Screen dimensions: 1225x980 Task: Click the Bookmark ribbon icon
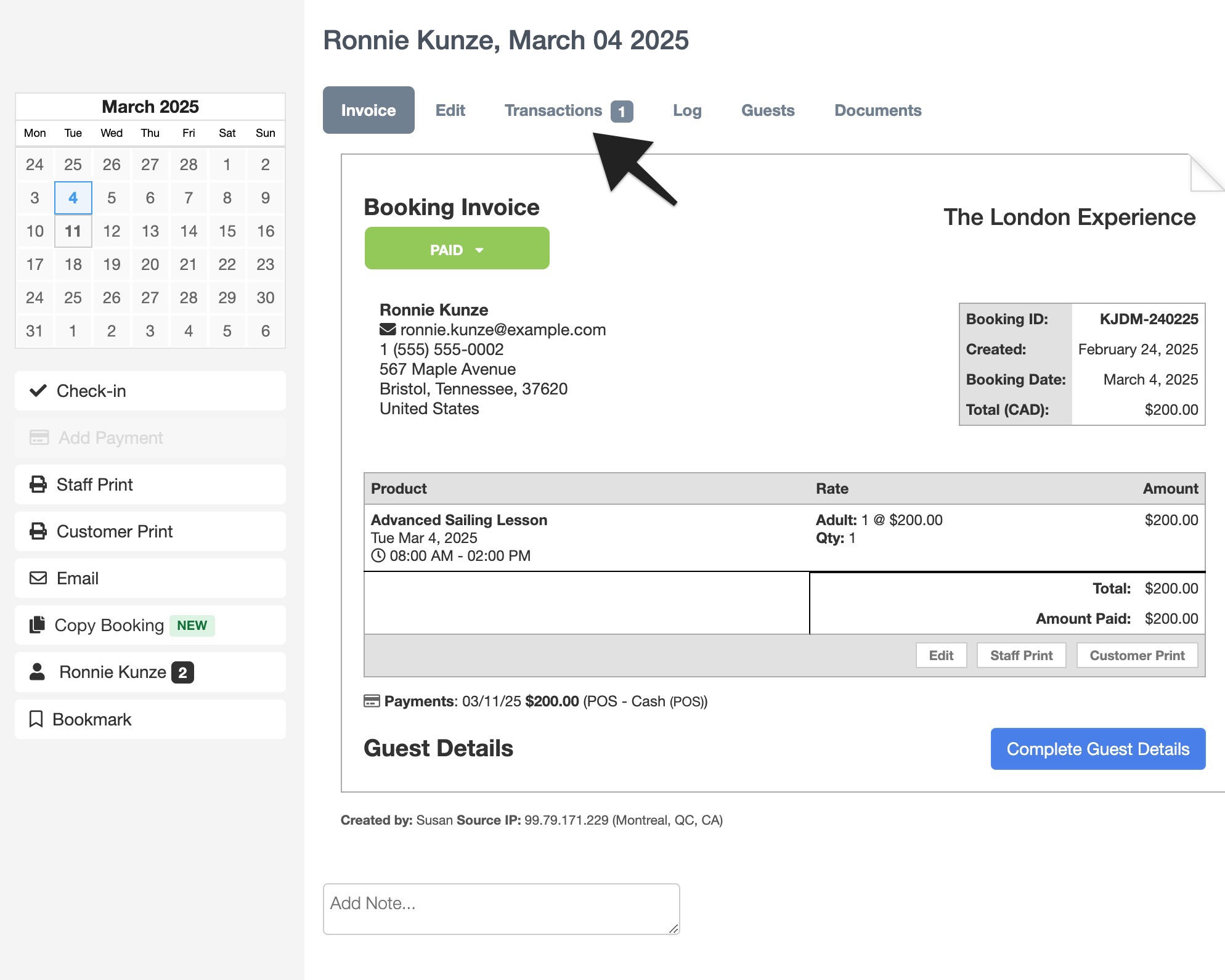click(36, 719)
